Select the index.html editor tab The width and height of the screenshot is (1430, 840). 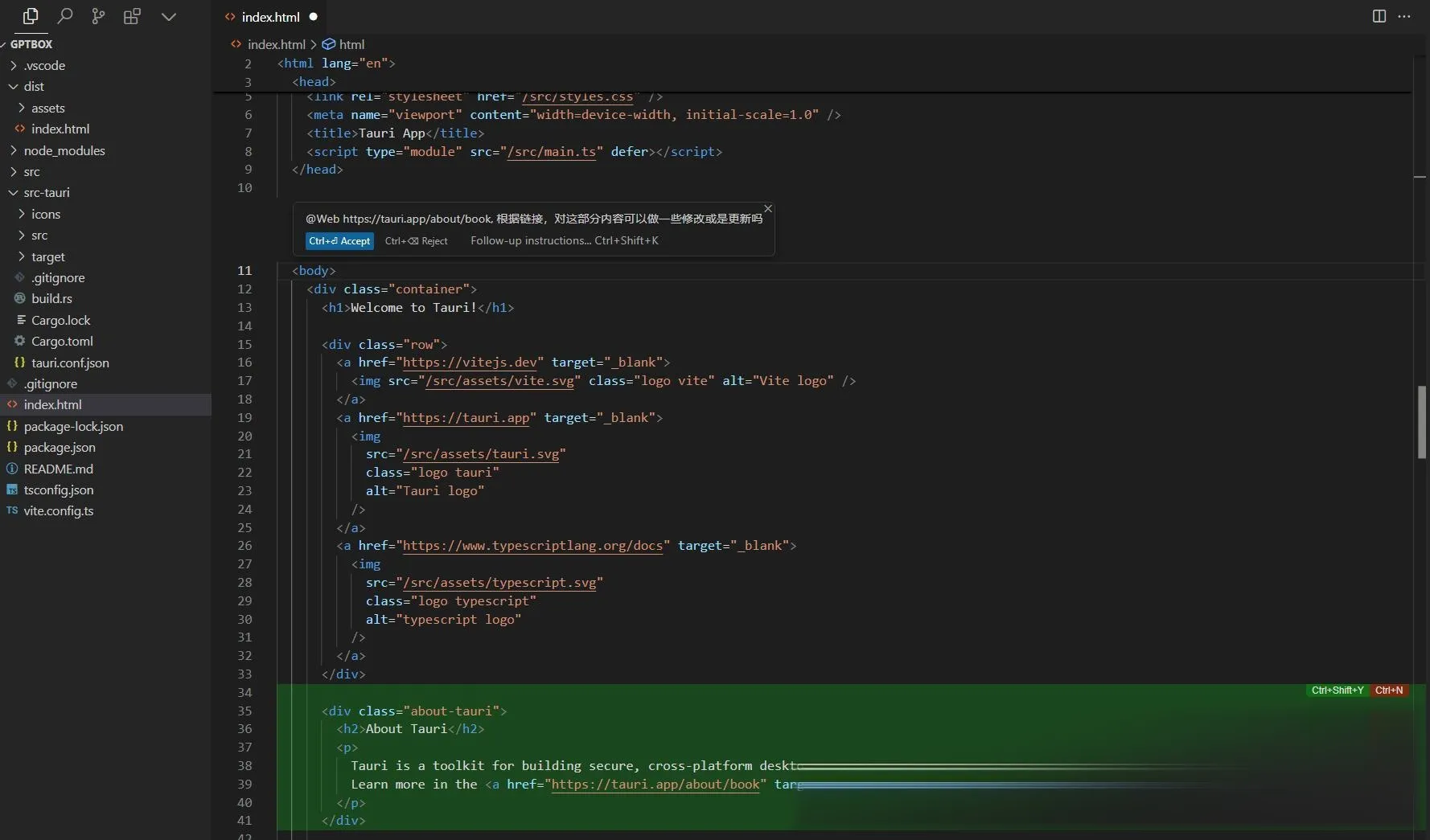271,16
